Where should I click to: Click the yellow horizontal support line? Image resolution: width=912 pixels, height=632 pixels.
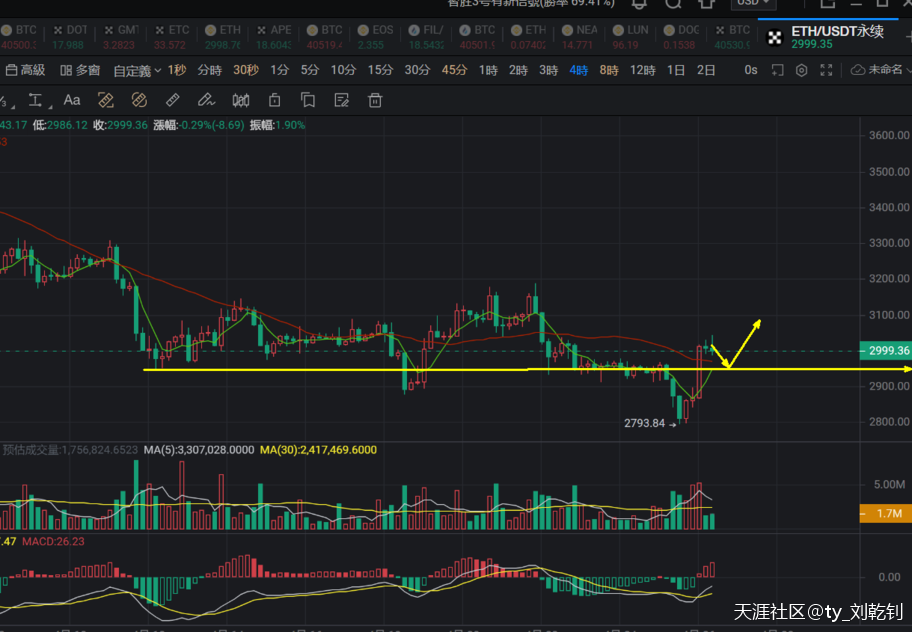[300, 370]
